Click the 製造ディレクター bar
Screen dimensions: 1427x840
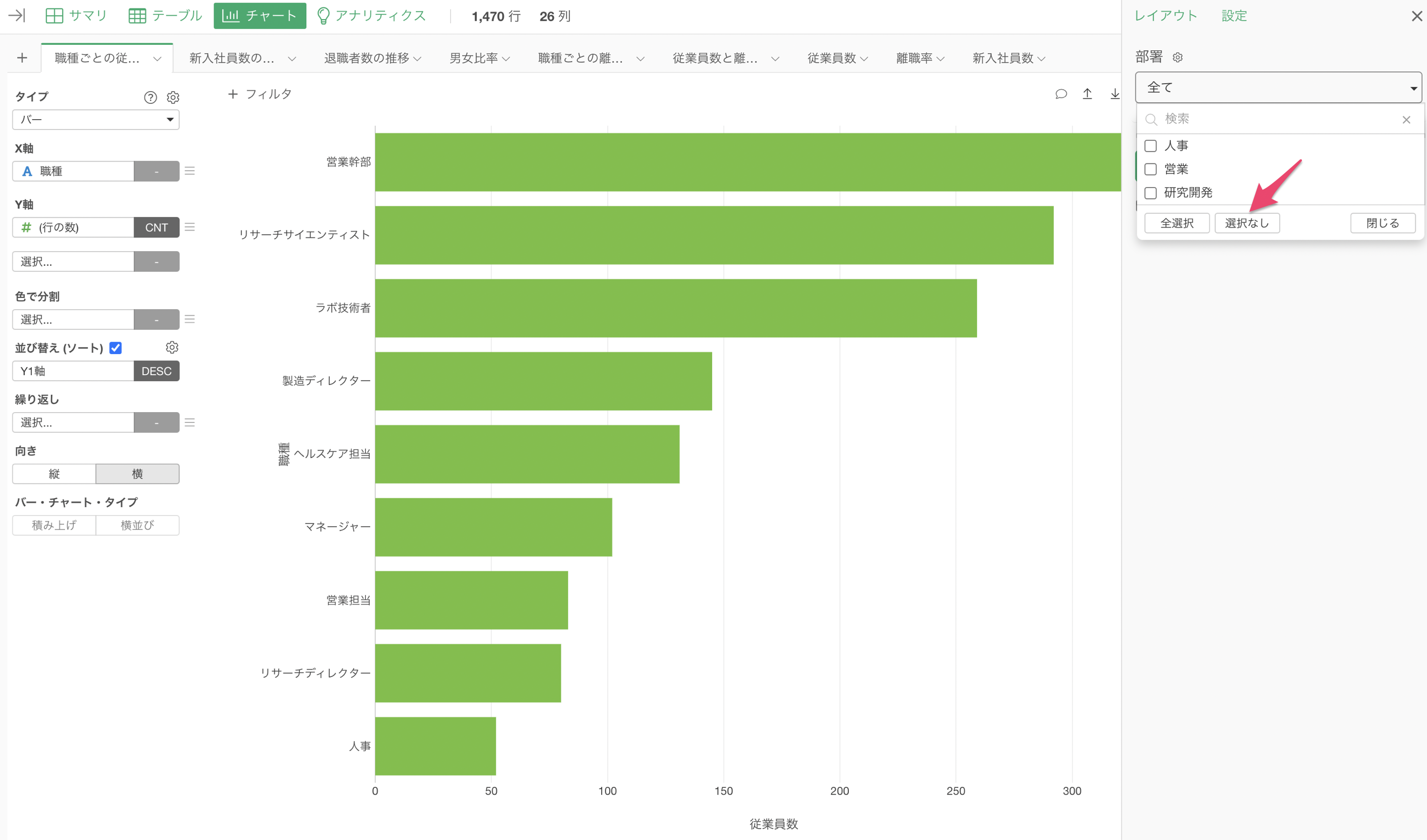point(543,381)
